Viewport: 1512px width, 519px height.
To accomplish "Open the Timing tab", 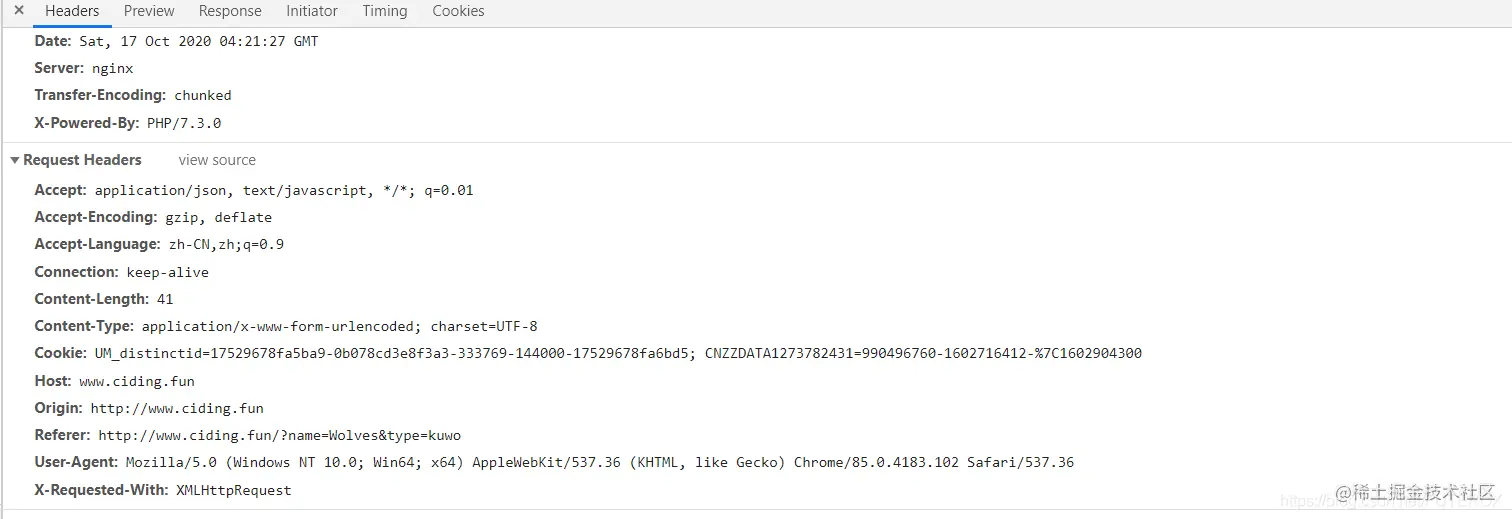I will 385,11.
